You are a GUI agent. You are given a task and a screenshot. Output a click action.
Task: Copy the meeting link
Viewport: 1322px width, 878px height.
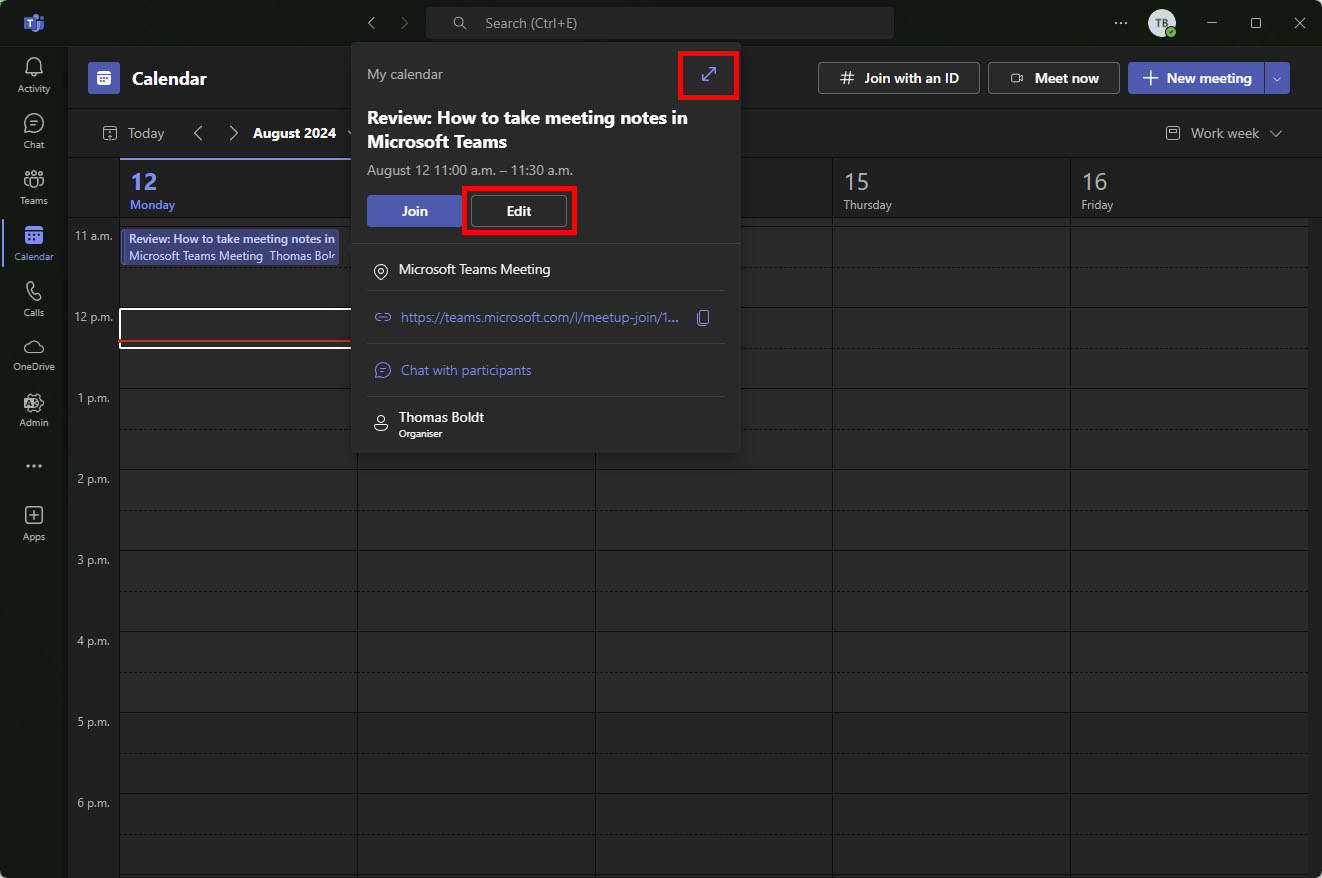pyautogui.click(x=703, y=318)
